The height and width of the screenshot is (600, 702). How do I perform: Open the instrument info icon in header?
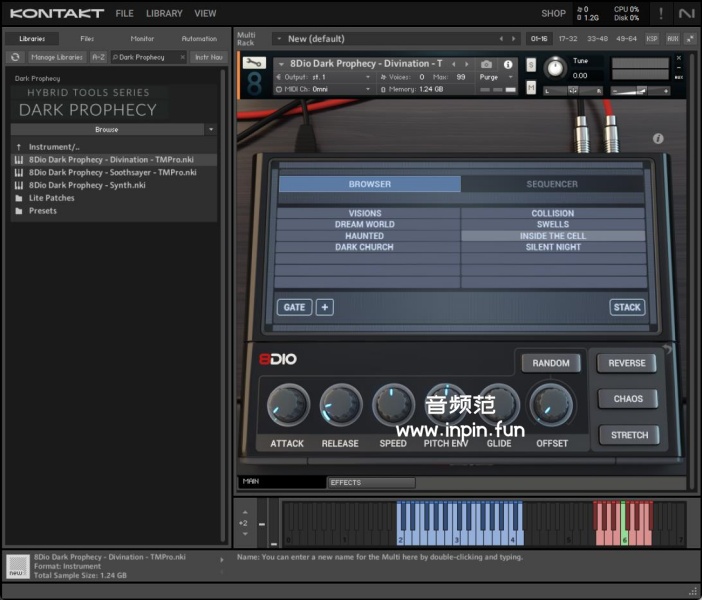pos(507,64)
